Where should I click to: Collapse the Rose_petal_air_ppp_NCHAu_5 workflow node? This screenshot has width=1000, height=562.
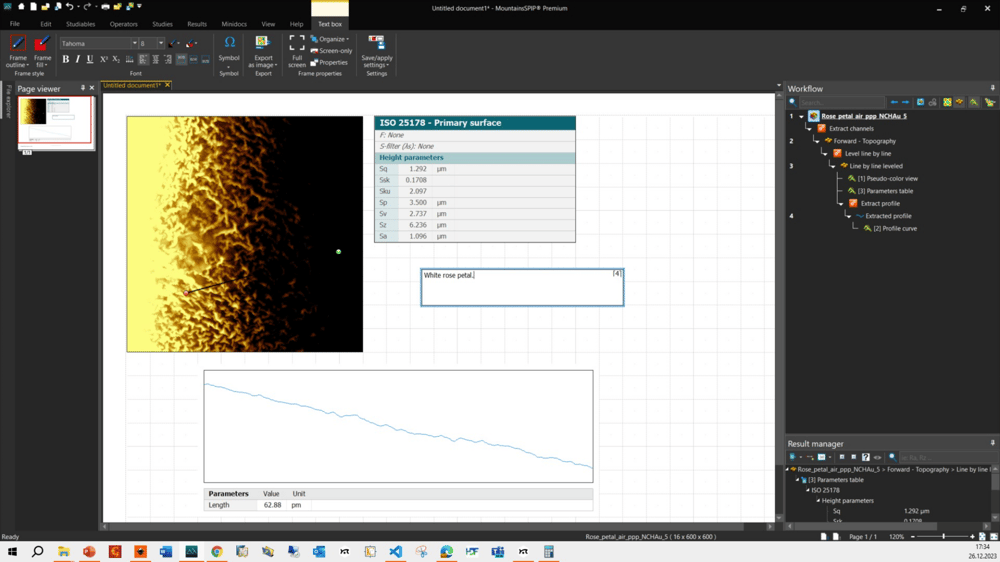(x=802, y=117)
